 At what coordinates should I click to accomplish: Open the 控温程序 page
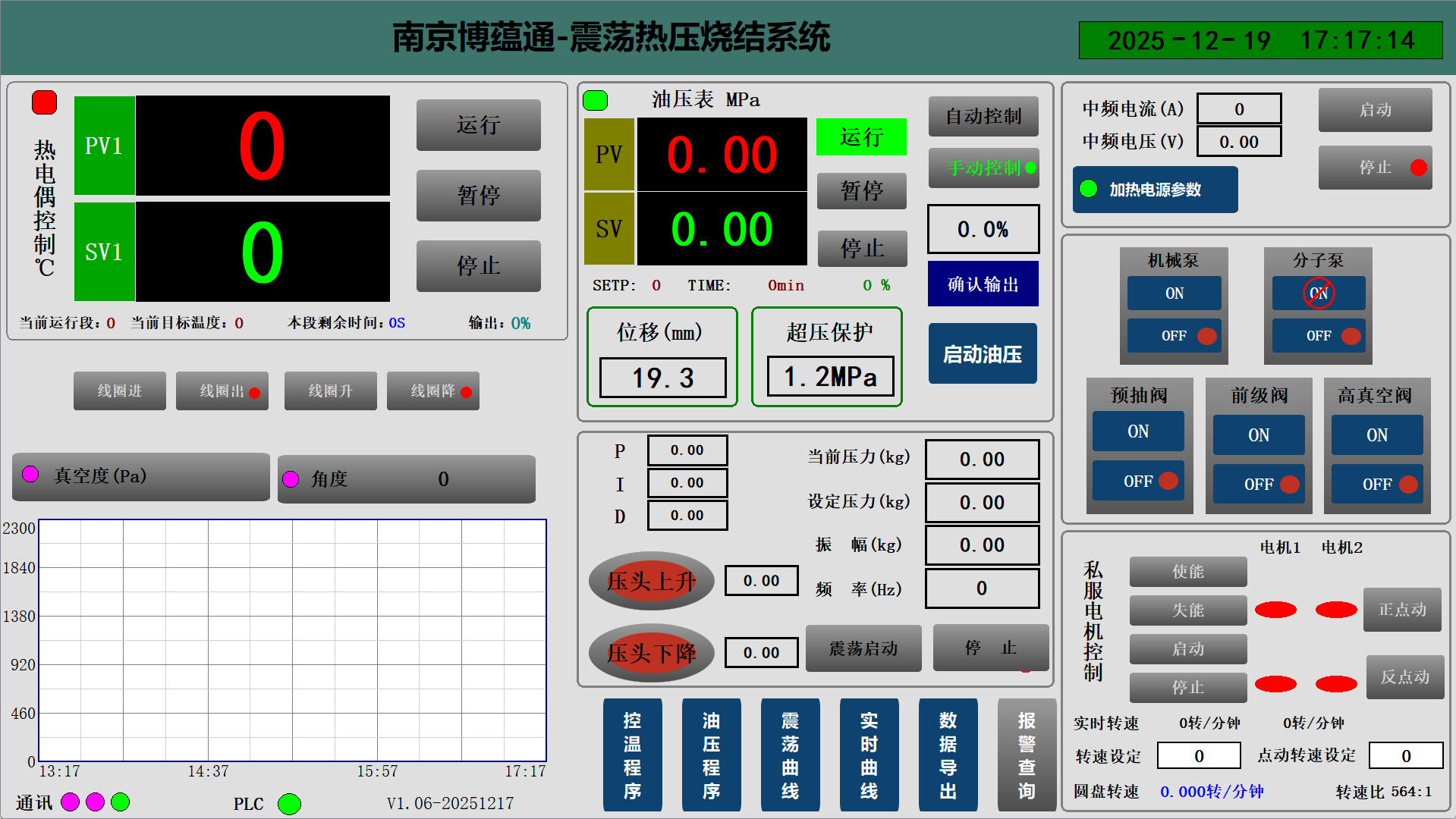tap(632, 755)
